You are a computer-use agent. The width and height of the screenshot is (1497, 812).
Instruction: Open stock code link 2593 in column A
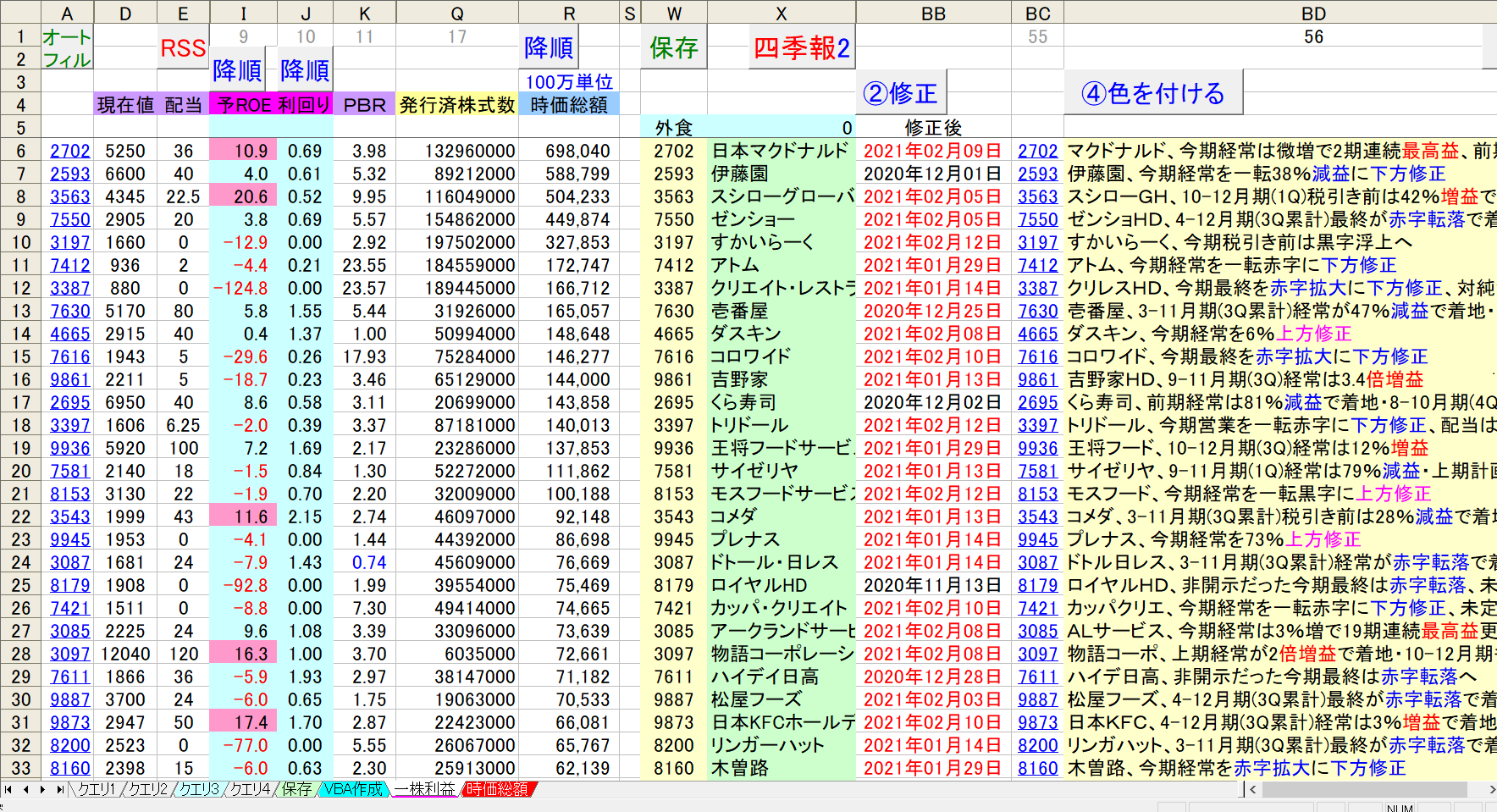coord(69,174)
